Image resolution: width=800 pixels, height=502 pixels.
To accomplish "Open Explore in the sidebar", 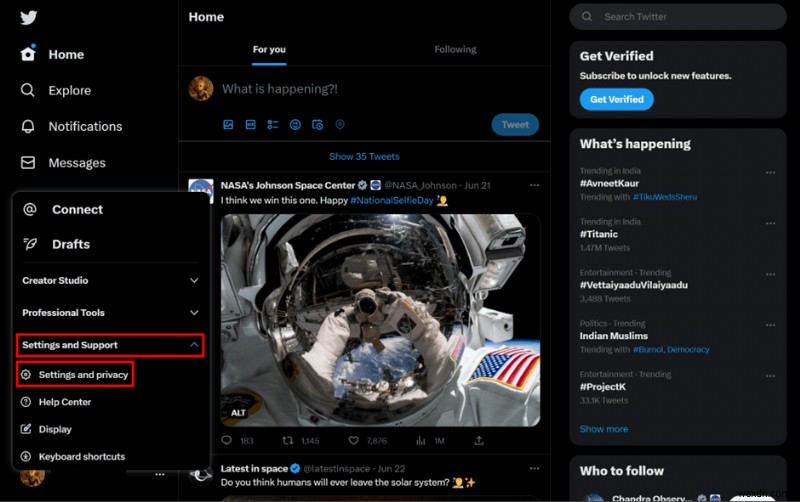I will 56,90.
